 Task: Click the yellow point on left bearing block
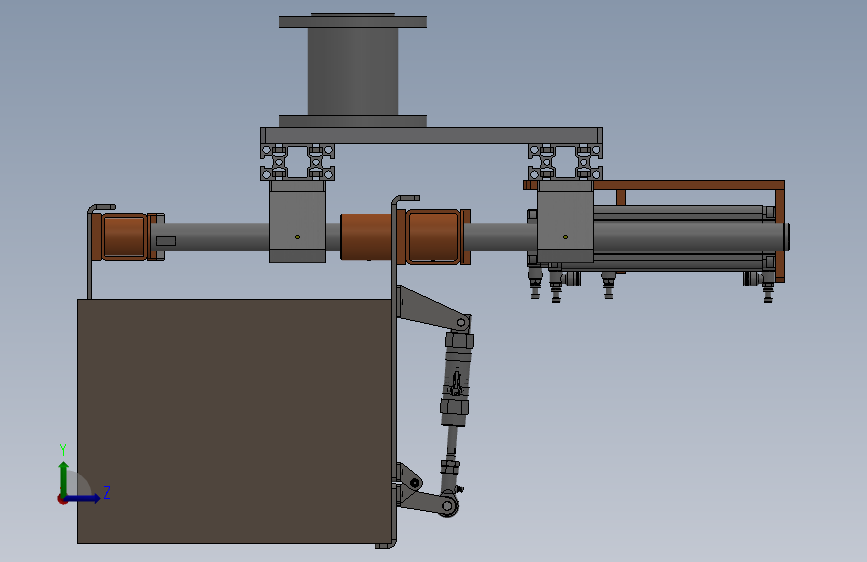297,237
